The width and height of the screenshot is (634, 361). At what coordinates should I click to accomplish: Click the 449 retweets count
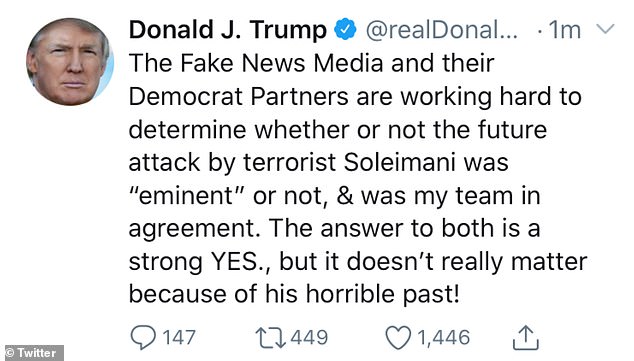click(309, 338)
